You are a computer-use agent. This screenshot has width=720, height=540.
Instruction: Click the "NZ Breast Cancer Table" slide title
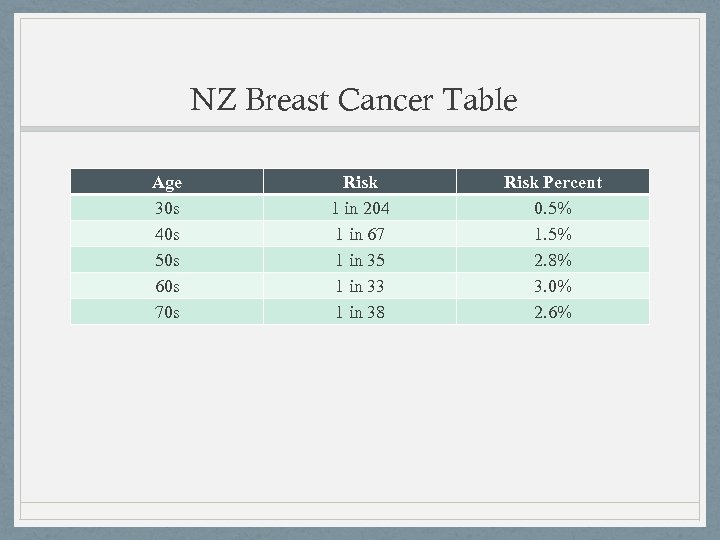tap(354, 101)
